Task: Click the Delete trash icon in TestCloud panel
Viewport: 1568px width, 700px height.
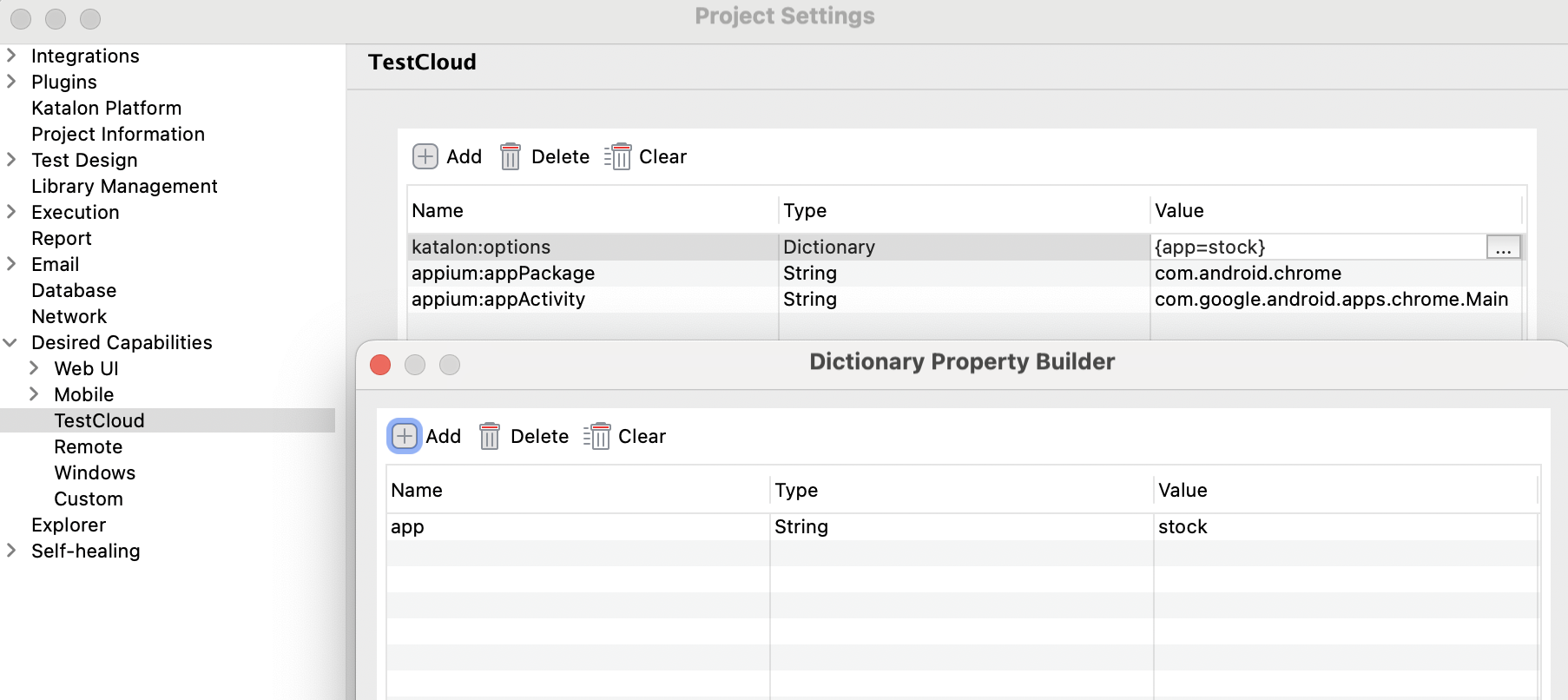Action: [511, 156]
